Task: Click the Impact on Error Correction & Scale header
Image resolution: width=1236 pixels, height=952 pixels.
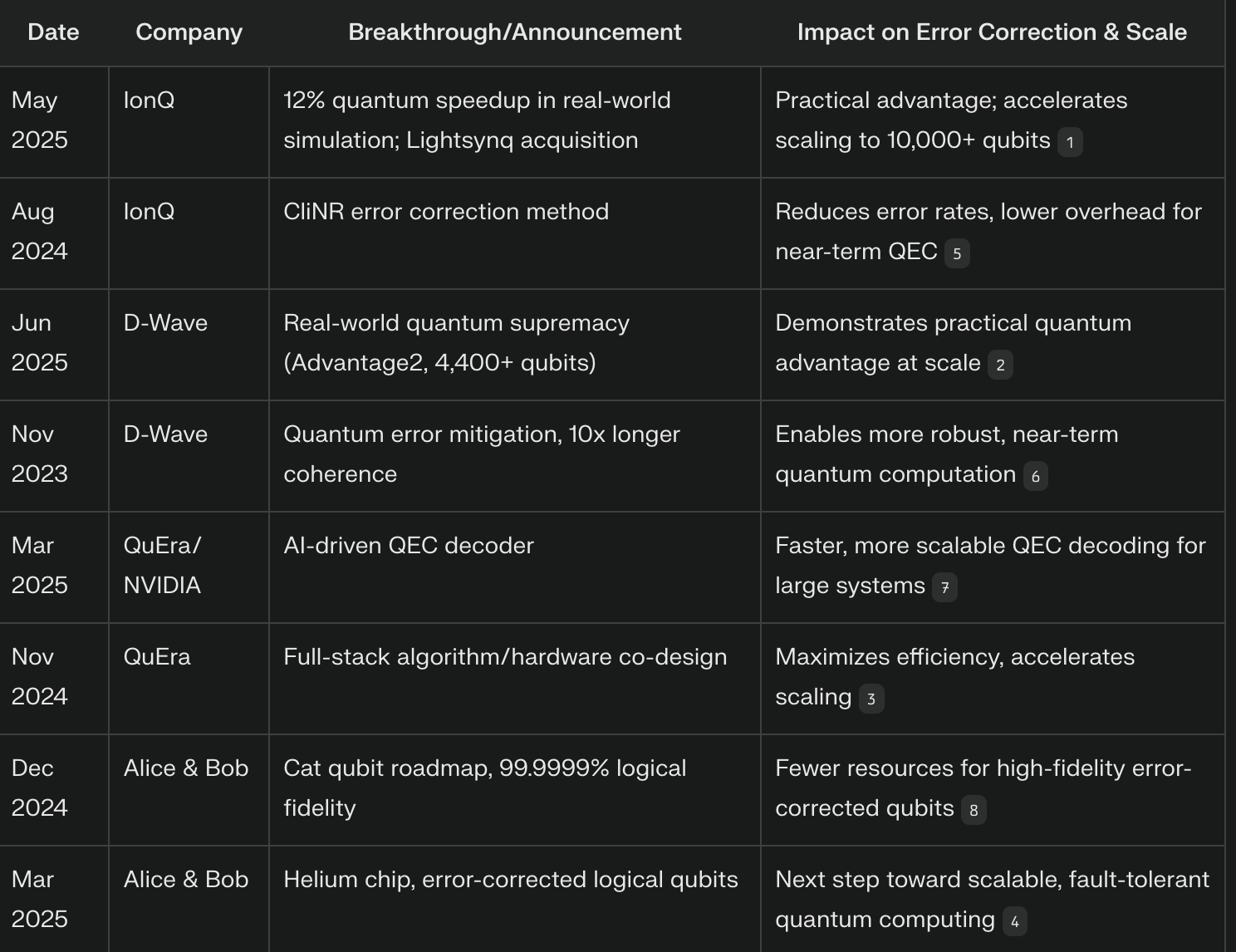Action: pos(992,32)
